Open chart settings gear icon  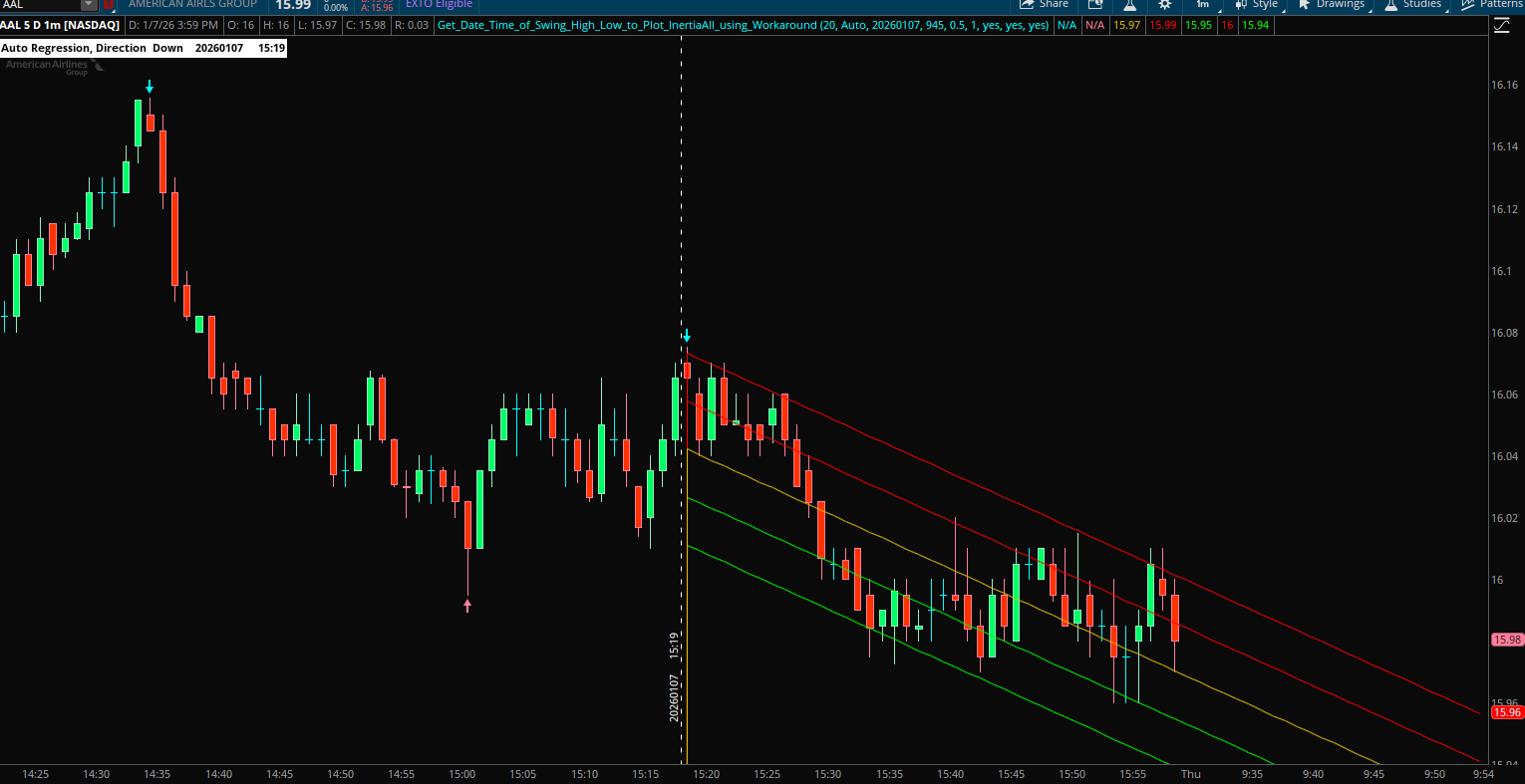coord(1164,5)
